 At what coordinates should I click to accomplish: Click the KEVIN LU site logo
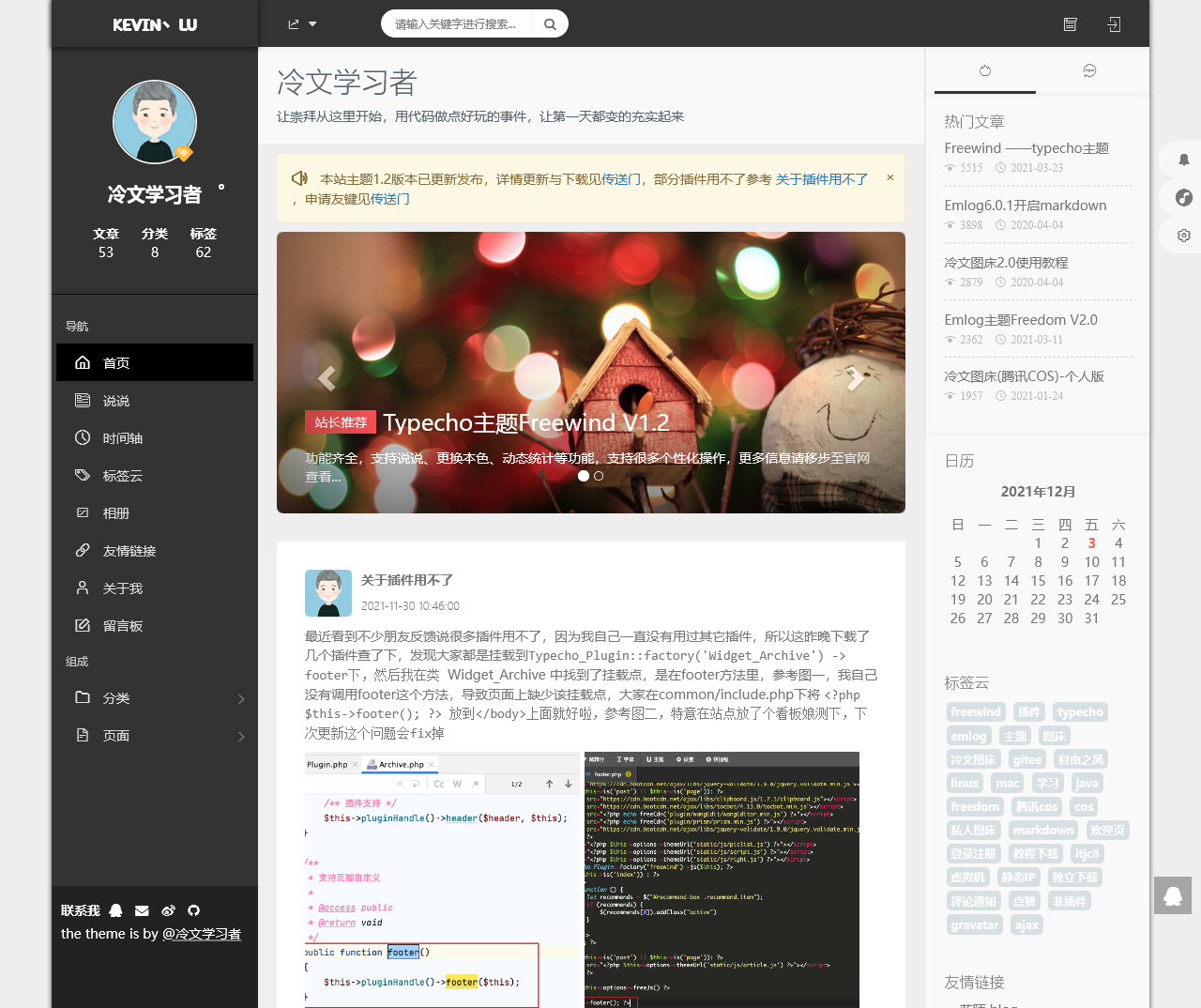pos(155,24)
